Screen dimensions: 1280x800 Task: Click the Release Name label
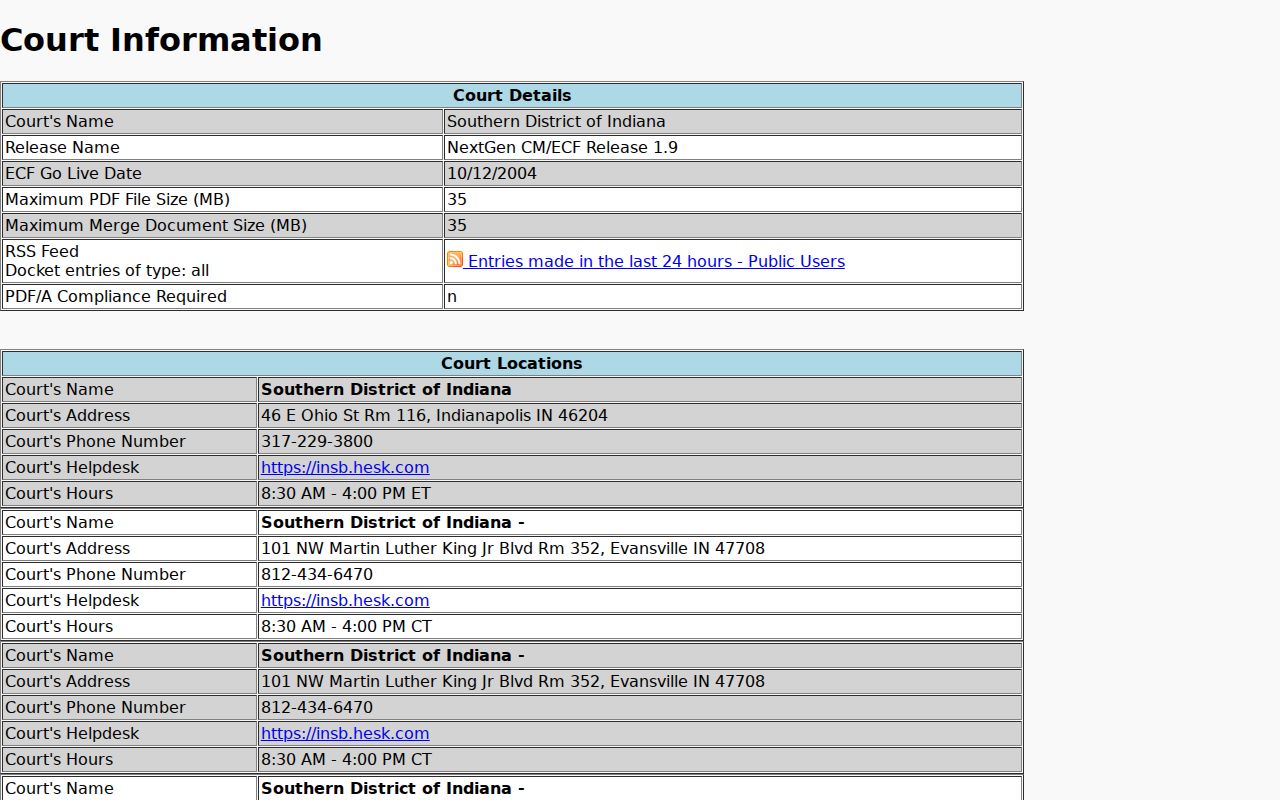[x=62, y=148]
